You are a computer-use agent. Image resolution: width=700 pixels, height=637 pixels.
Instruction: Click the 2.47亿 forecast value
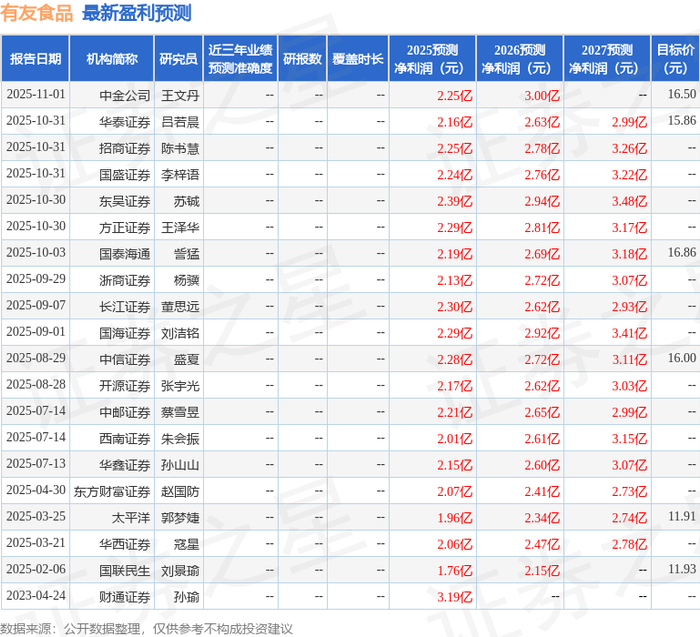tap(542, 544)
